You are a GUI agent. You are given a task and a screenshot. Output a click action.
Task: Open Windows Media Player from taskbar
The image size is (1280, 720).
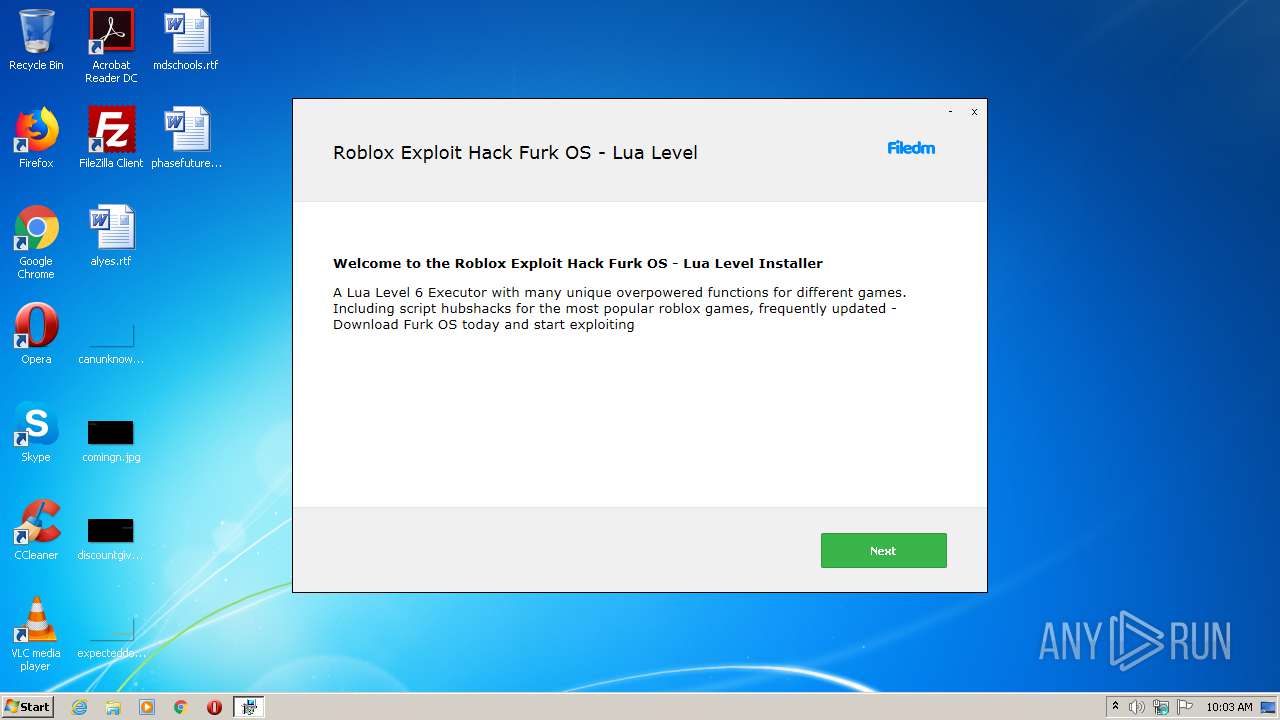[147, 707]
